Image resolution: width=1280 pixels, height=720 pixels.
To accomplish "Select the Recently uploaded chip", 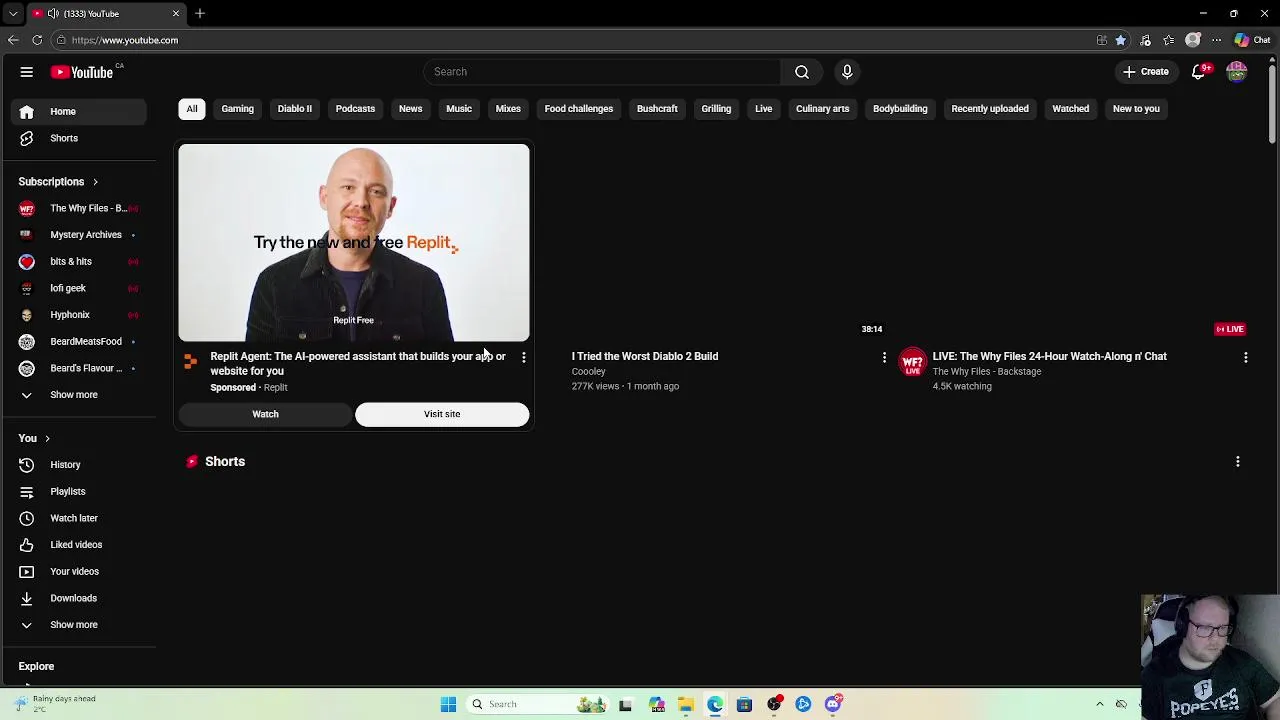I will click(x=990, y=109).
